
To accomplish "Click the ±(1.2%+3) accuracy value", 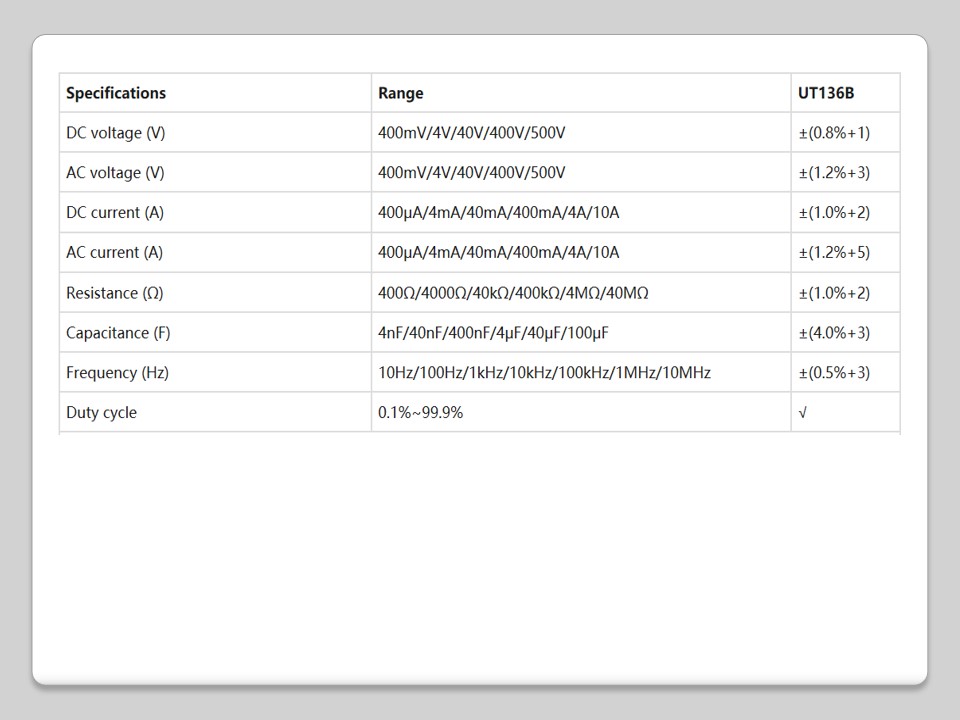I will (x=834, y=173).
